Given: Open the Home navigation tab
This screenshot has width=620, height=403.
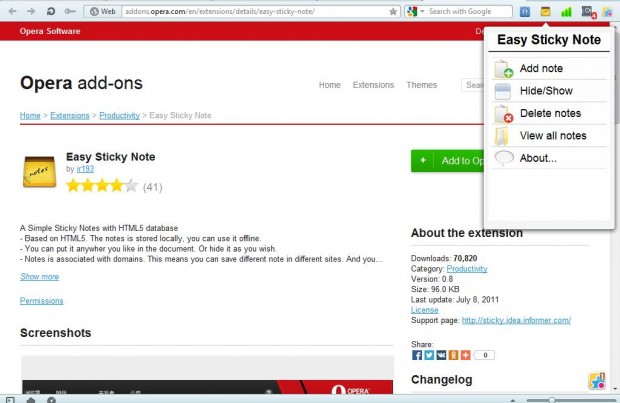Looking at the screenshot, I should pos(330,85).
